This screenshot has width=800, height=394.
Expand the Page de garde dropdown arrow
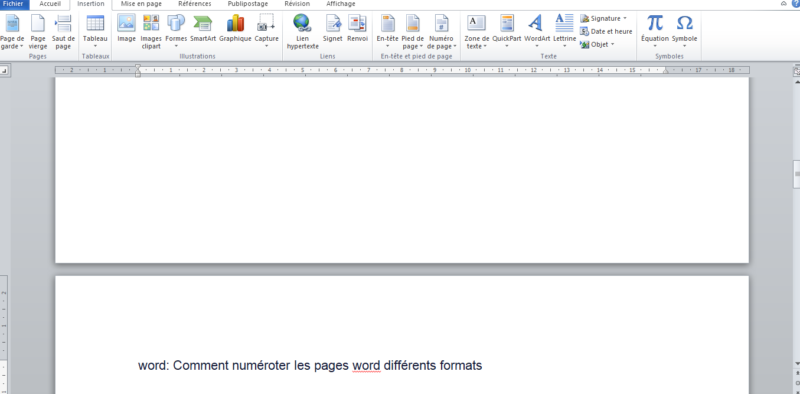tap(21, 46)
